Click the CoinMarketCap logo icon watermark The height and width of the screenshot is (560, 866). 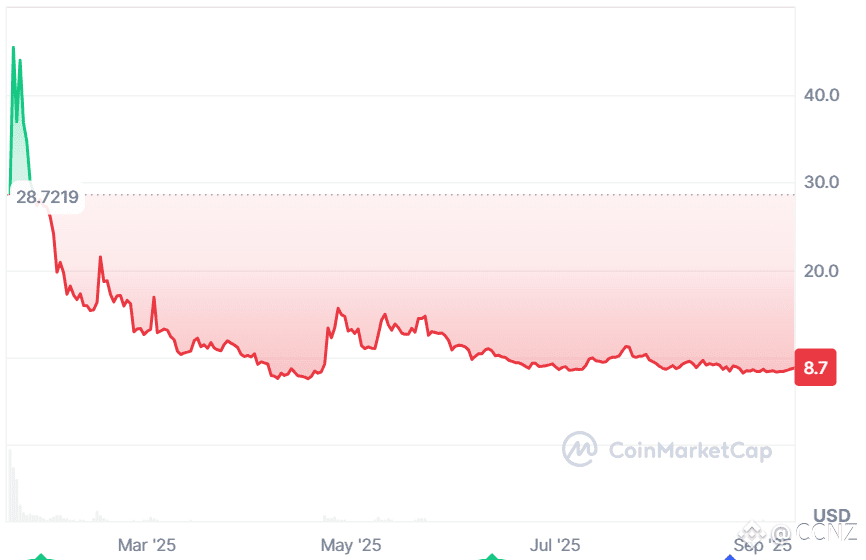pos(579,449)
